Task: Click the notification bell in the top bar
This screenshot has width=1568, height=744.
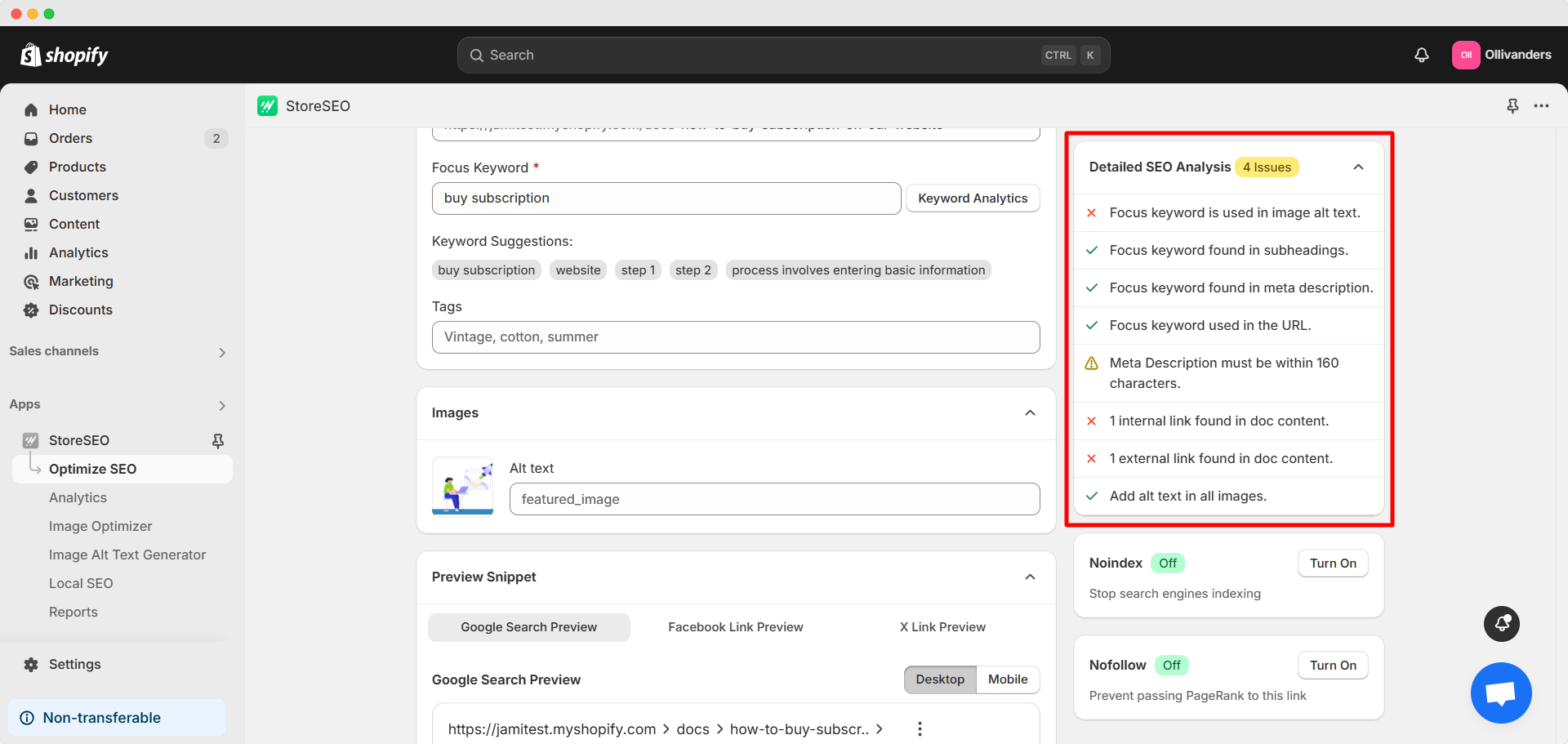Action: pos(1421,55)
